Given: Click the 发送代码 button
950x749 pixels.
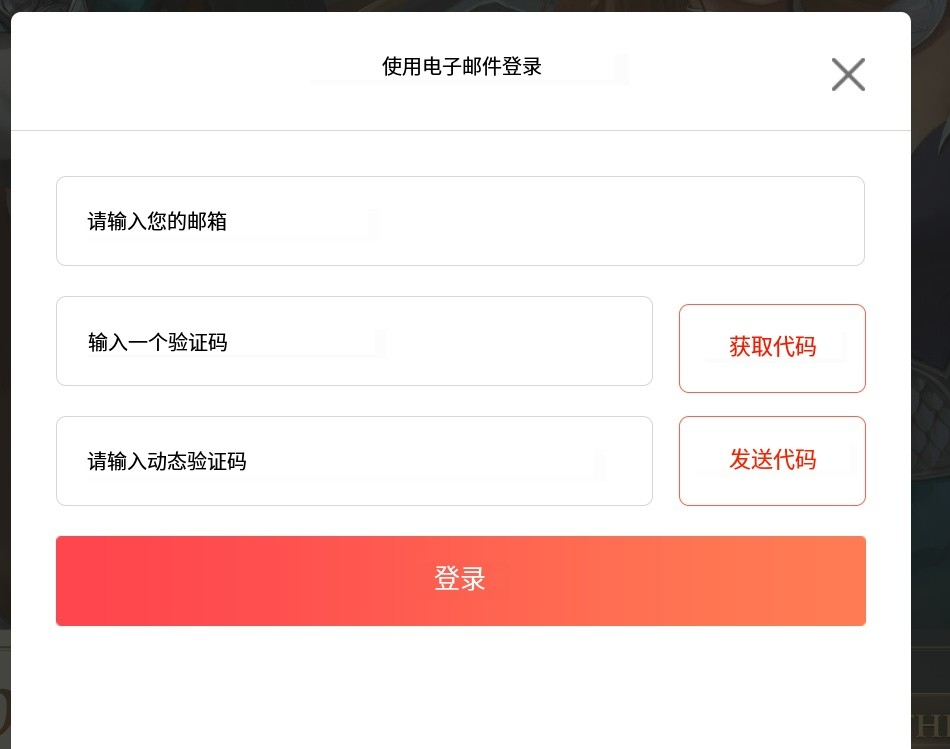Looking at the screenshot, I should 772,461.
